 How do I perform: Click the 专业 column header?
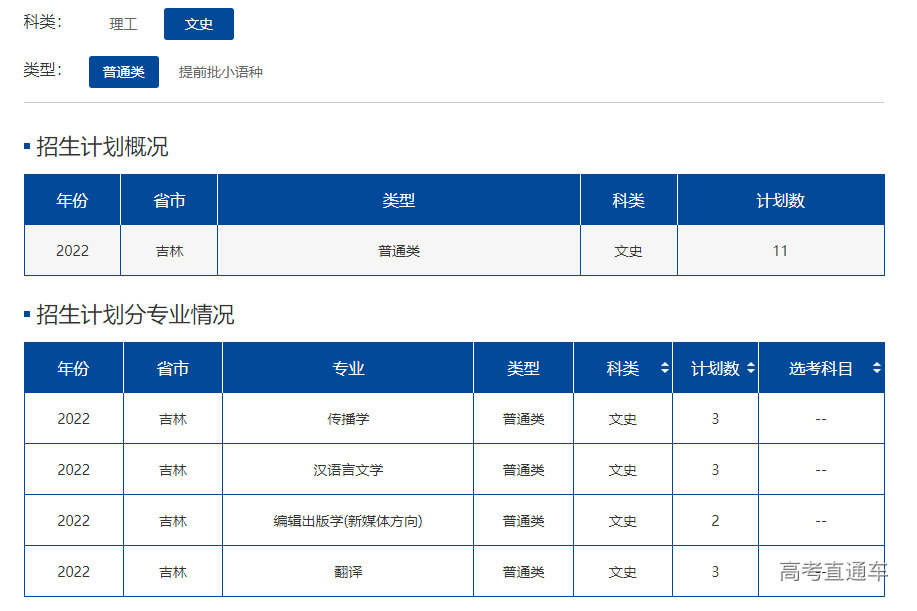[348, 368]
